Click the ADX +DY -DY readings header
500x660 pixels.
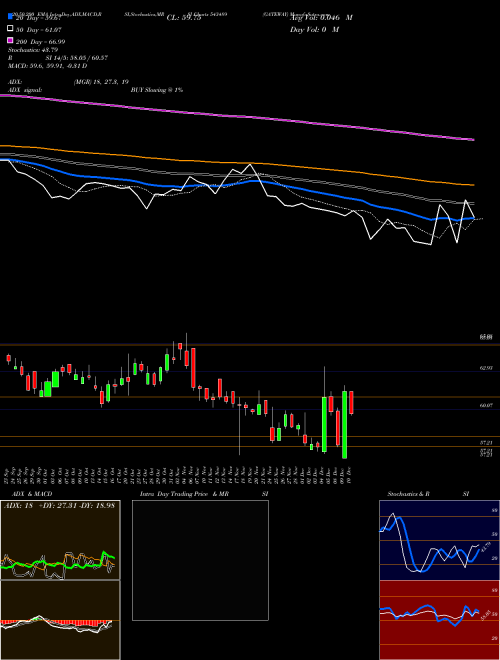click(x=59, y=505)
